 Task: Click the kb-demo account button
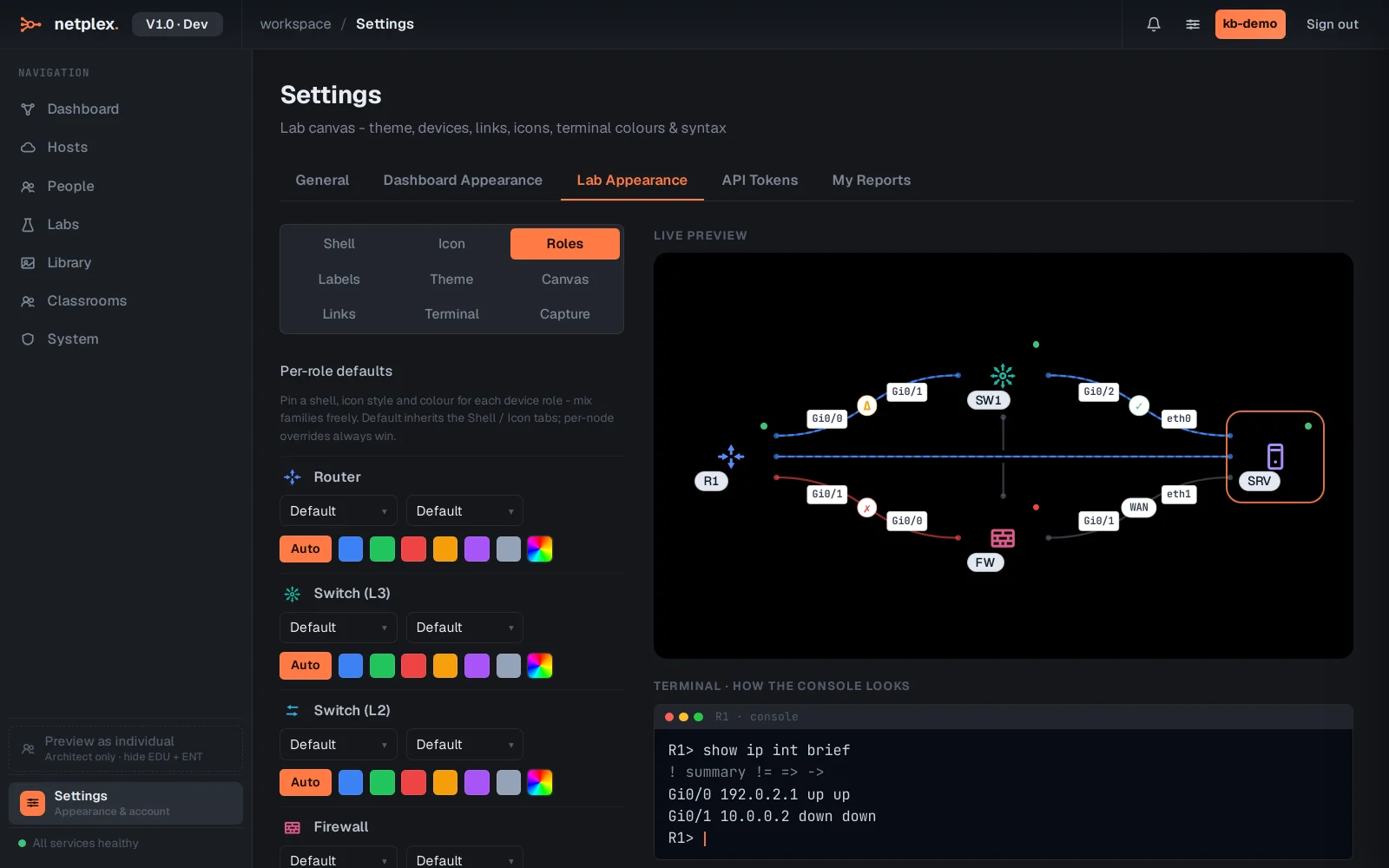1250,24
